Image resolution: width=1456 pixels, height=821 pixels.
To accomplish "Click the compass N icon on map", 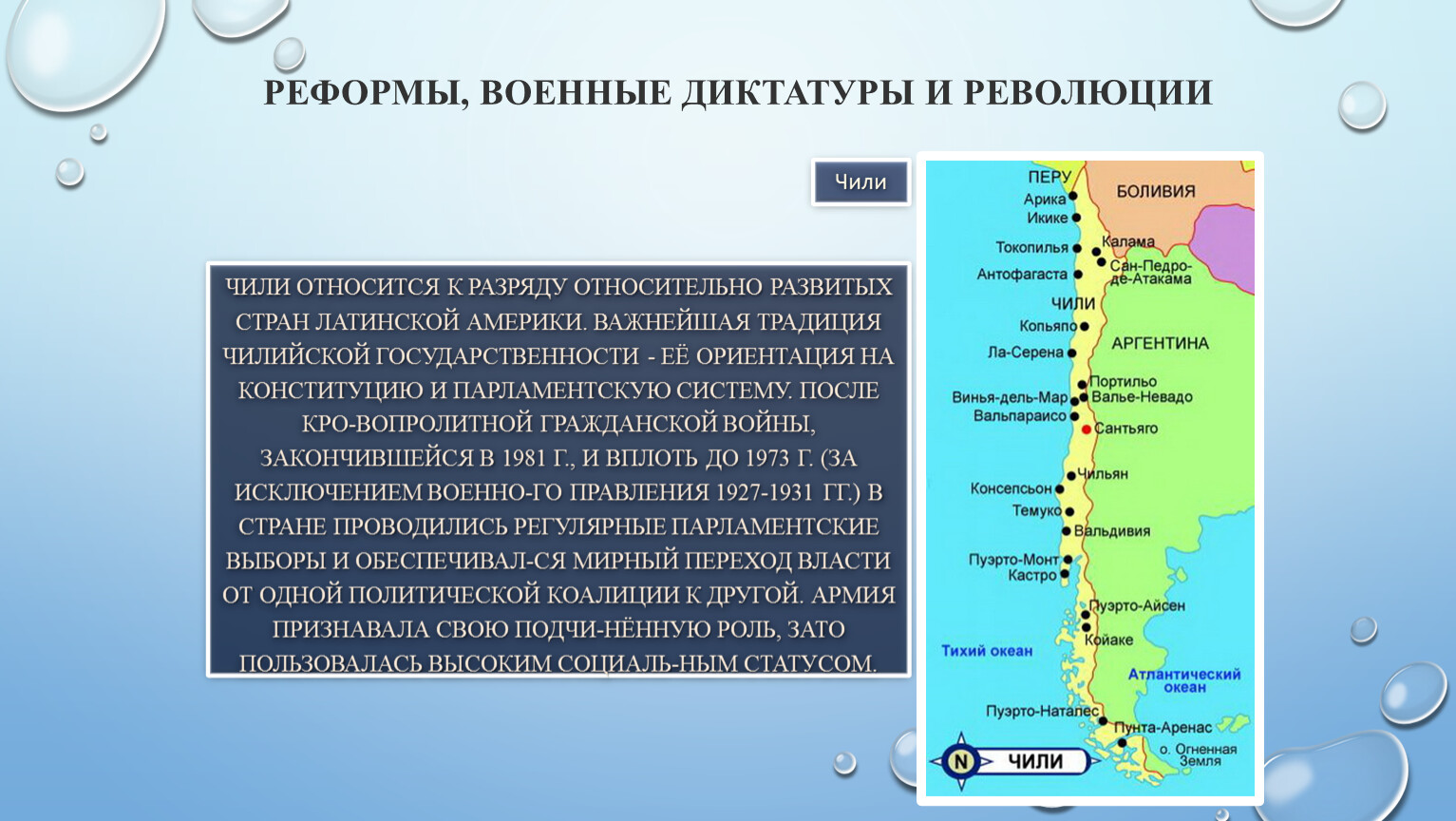I will [960, 761].
